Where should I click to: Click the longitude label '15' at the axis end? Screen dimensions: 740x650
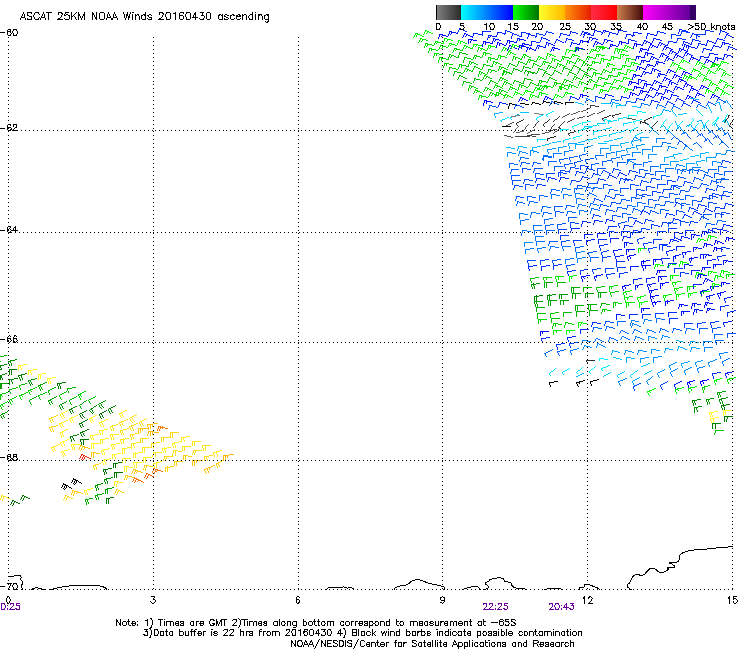(733, 600)
